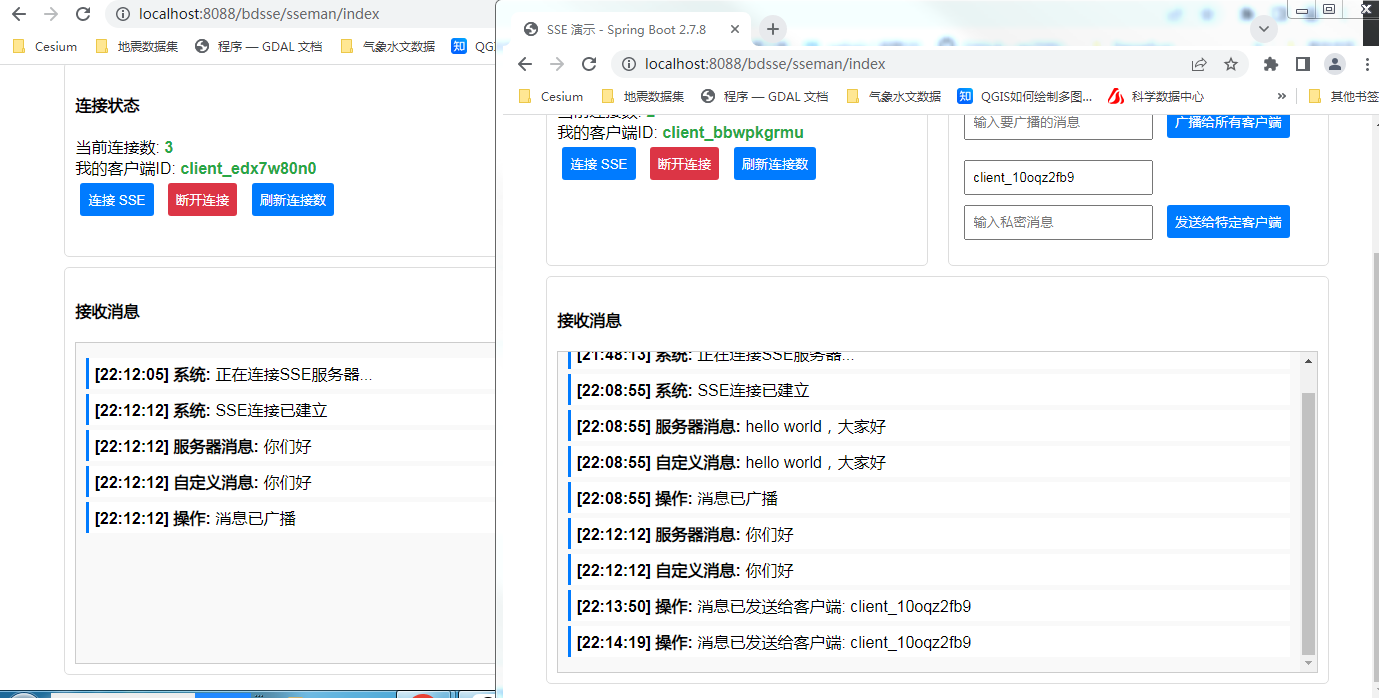Open 气象水文数据 folder in background window

(x=387, y=46)
